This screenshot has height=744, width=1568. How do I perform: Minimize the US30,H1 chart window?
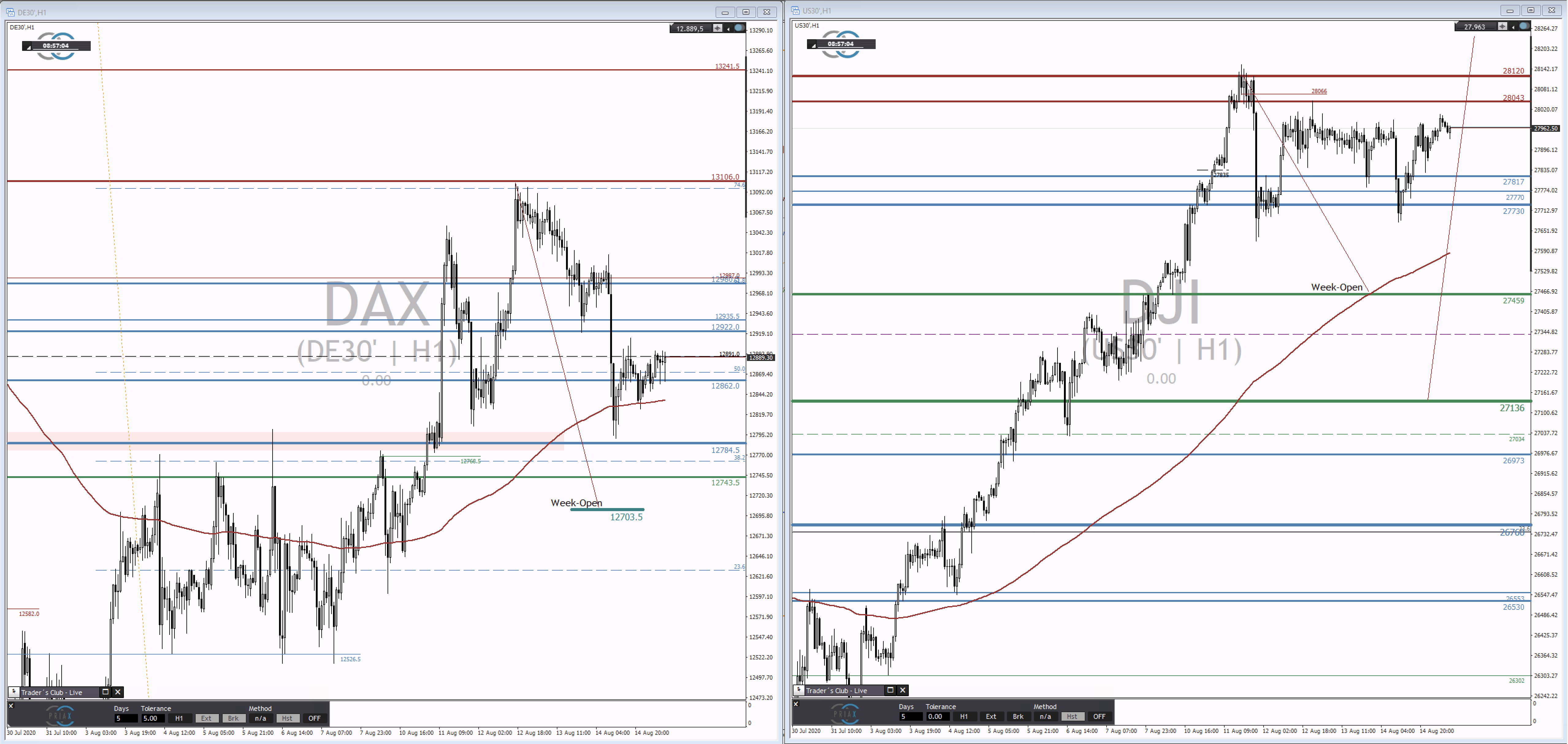point(1510,10)
